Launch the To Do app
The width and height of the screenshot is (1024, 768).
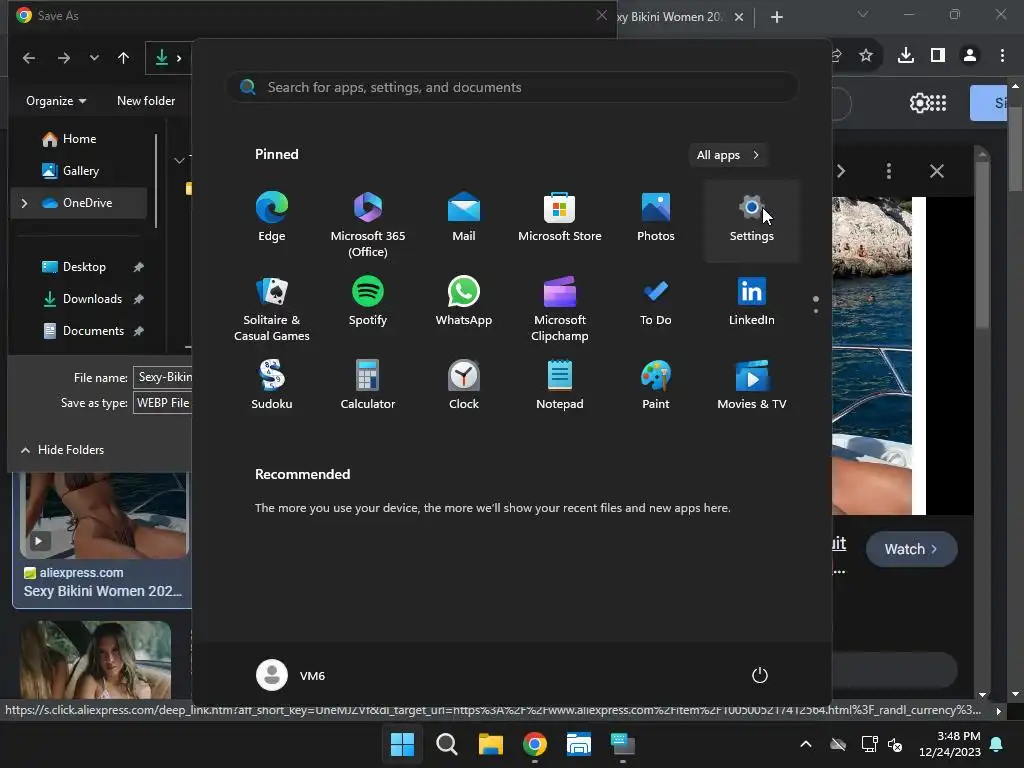(656, 301)
